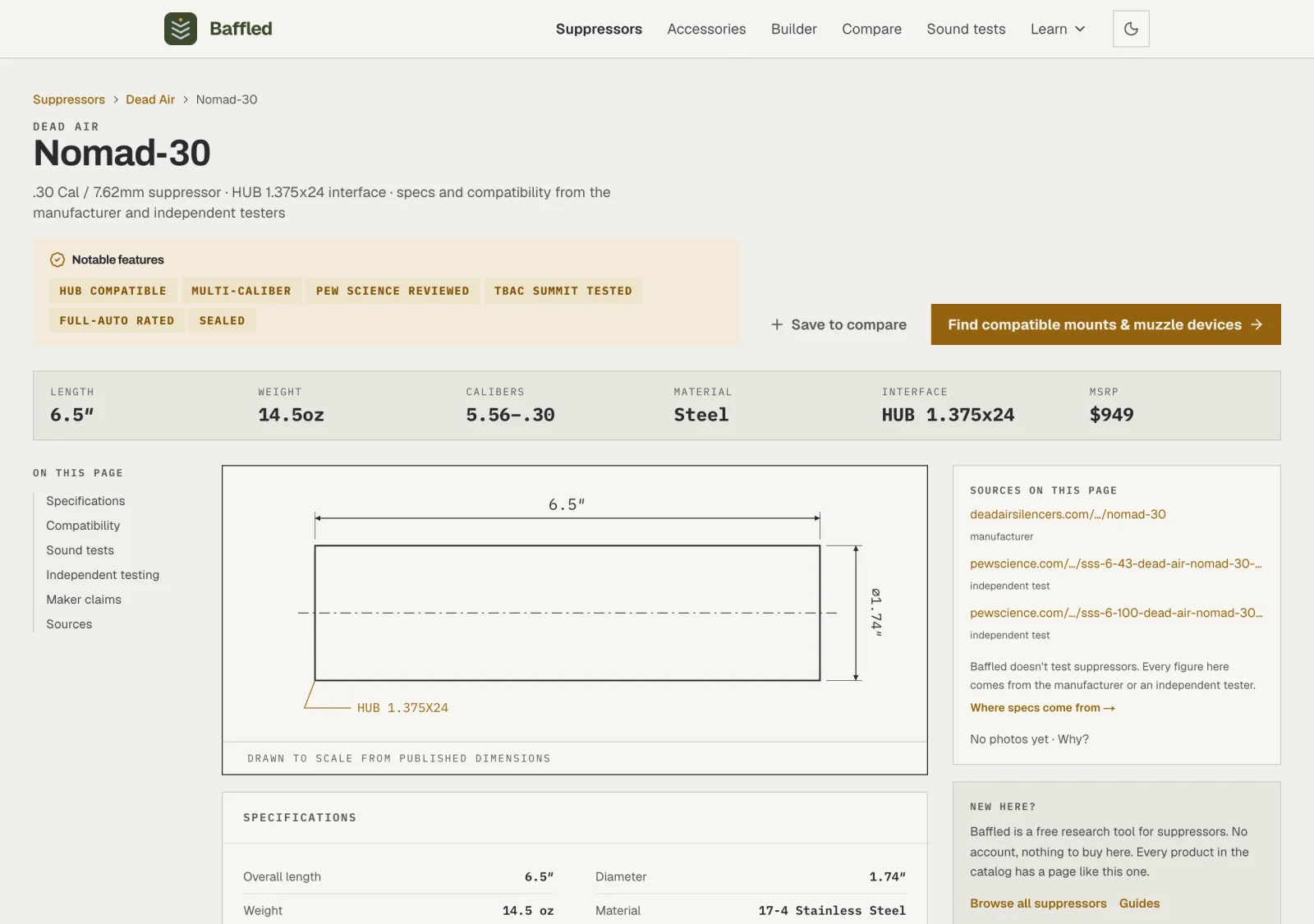Click the SEALED feature tag
The image size is (1314, 924).
[x=222, y=320]
